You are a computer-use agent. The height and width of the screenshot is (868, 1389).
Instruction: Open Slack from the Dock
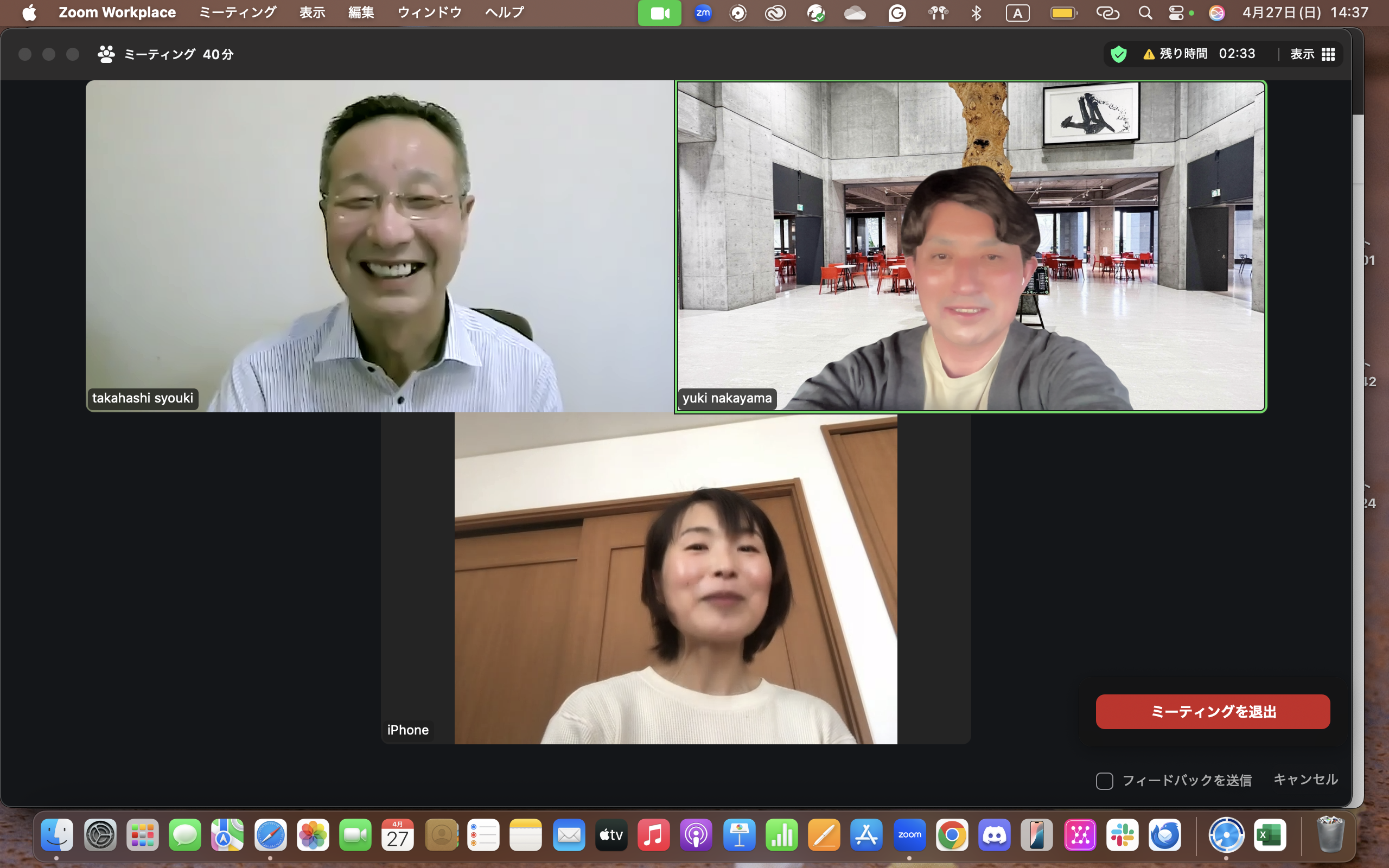pos(1122,835)
